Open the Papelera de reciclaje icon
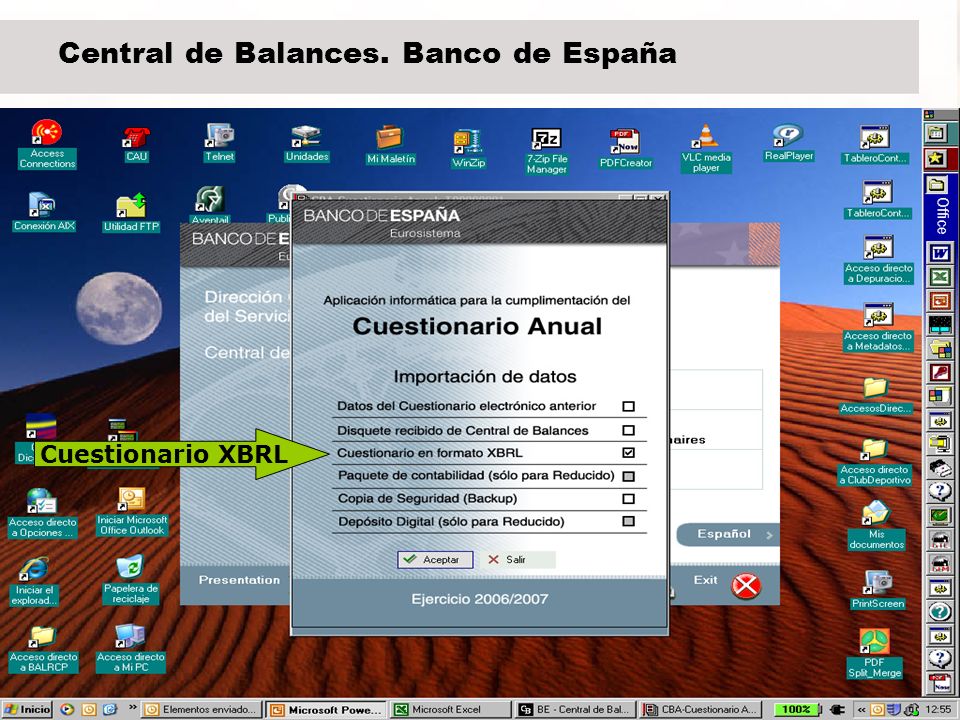The image size is (960, 720). point(130,579)
